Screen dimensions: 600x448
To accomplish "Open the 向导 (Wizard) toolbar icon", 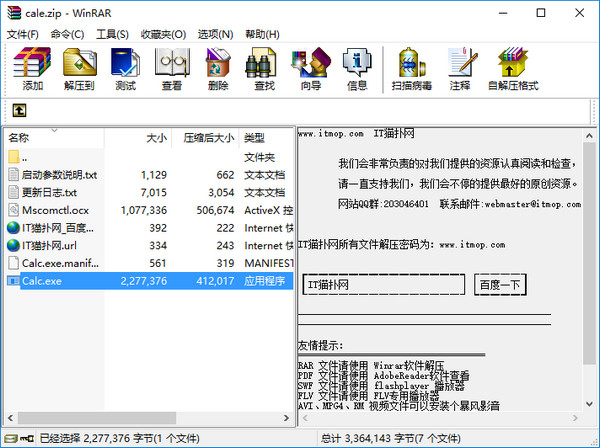I will (x=311, y=62).
